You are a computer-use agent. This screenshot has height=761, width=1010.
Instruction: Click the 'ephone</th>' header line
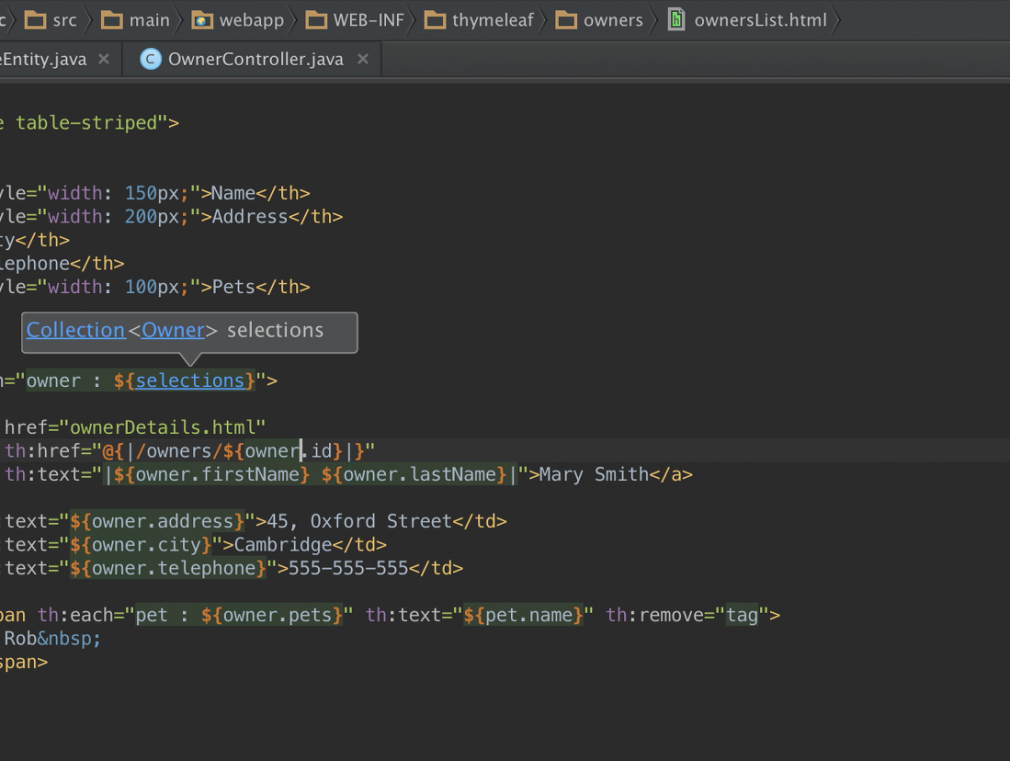pos(62,264)
